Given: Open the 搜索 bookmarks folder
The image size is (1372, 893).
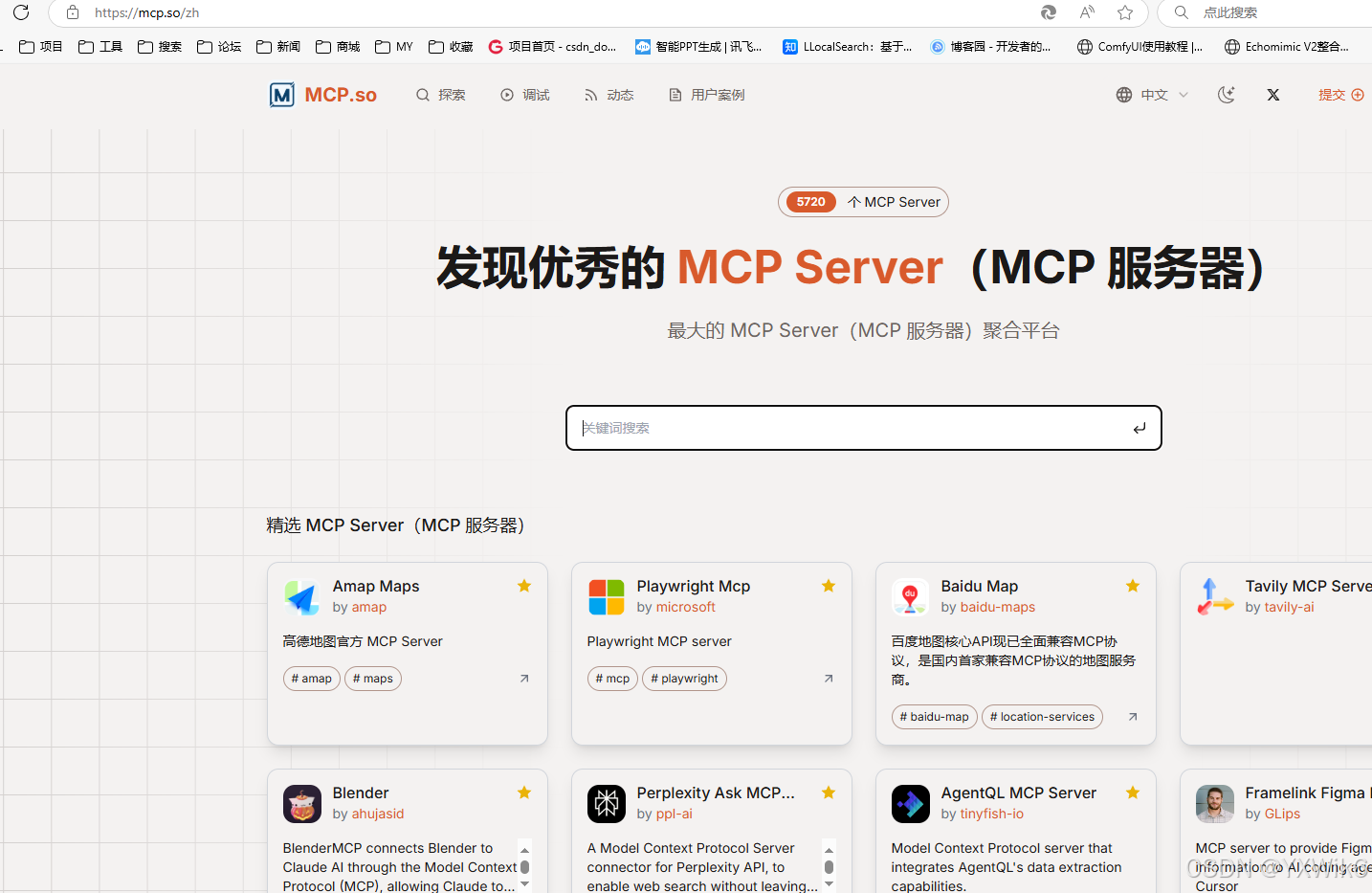Looking at the screenshot, I should [x=160, y=47].
